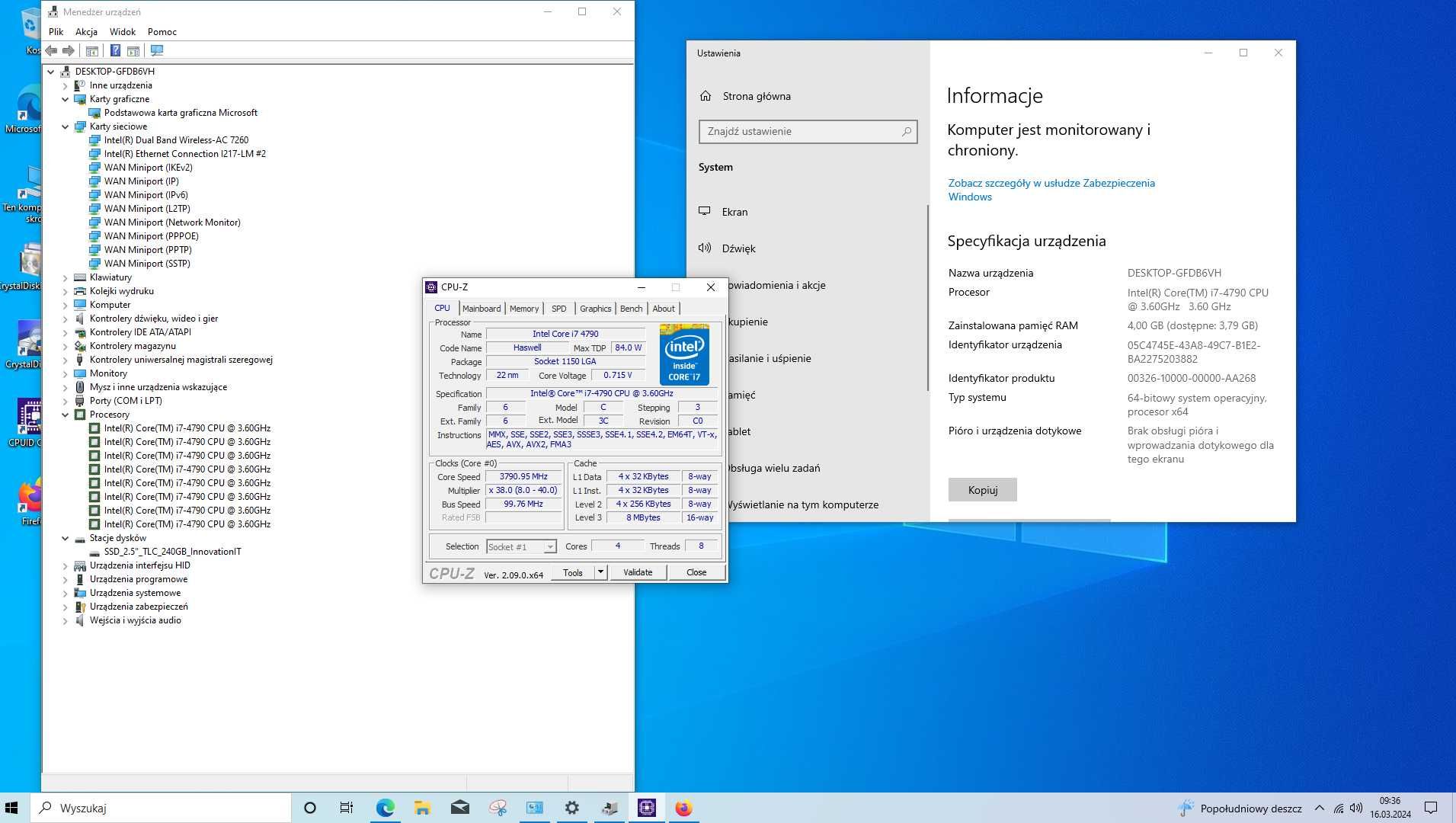The width and height of the screenshot is (1456, 823).
Task: Open the Zabezpieczenia Windows details link
Action: pos(1051,190)
